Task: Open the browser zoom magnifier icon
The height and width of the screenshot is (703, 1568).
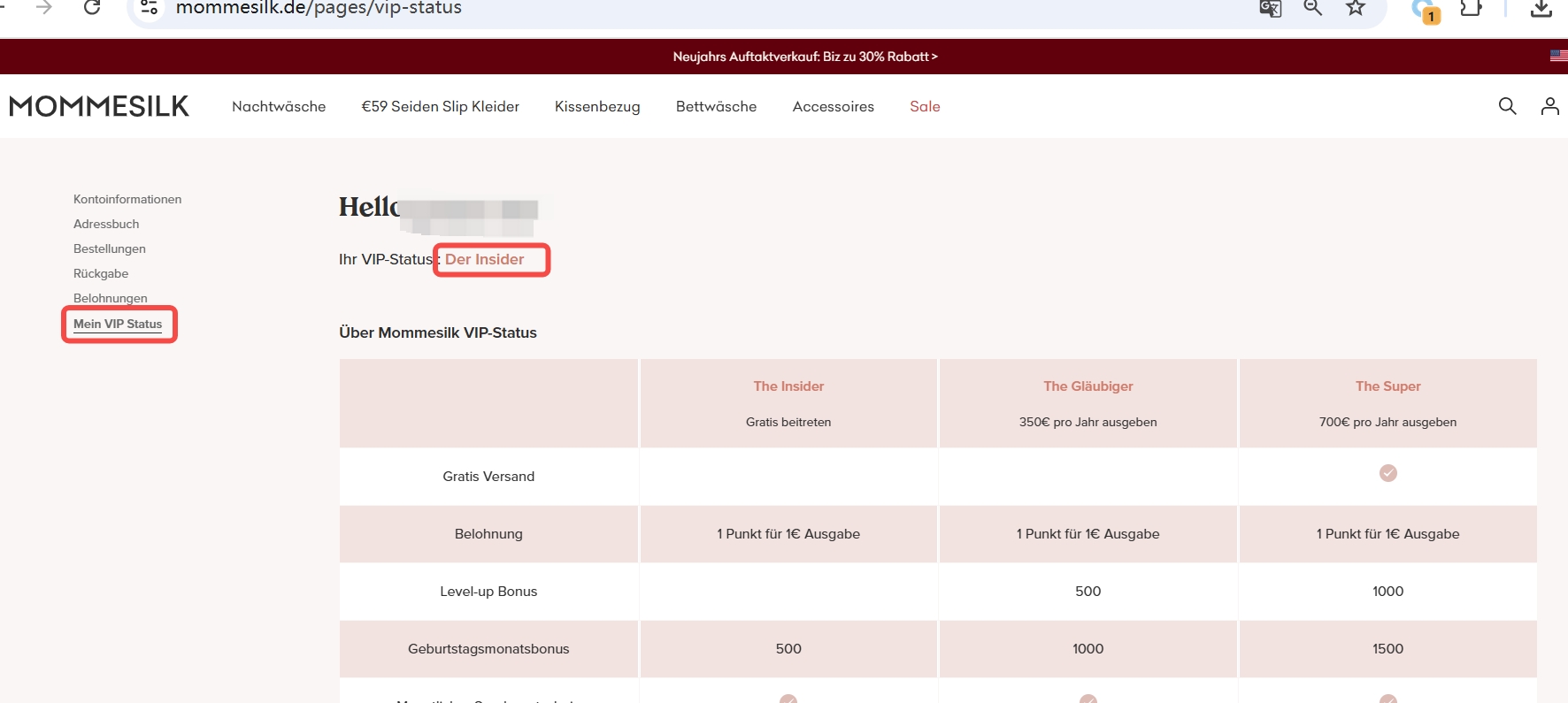Action: pyautogui.click(x=1312, y=8)
